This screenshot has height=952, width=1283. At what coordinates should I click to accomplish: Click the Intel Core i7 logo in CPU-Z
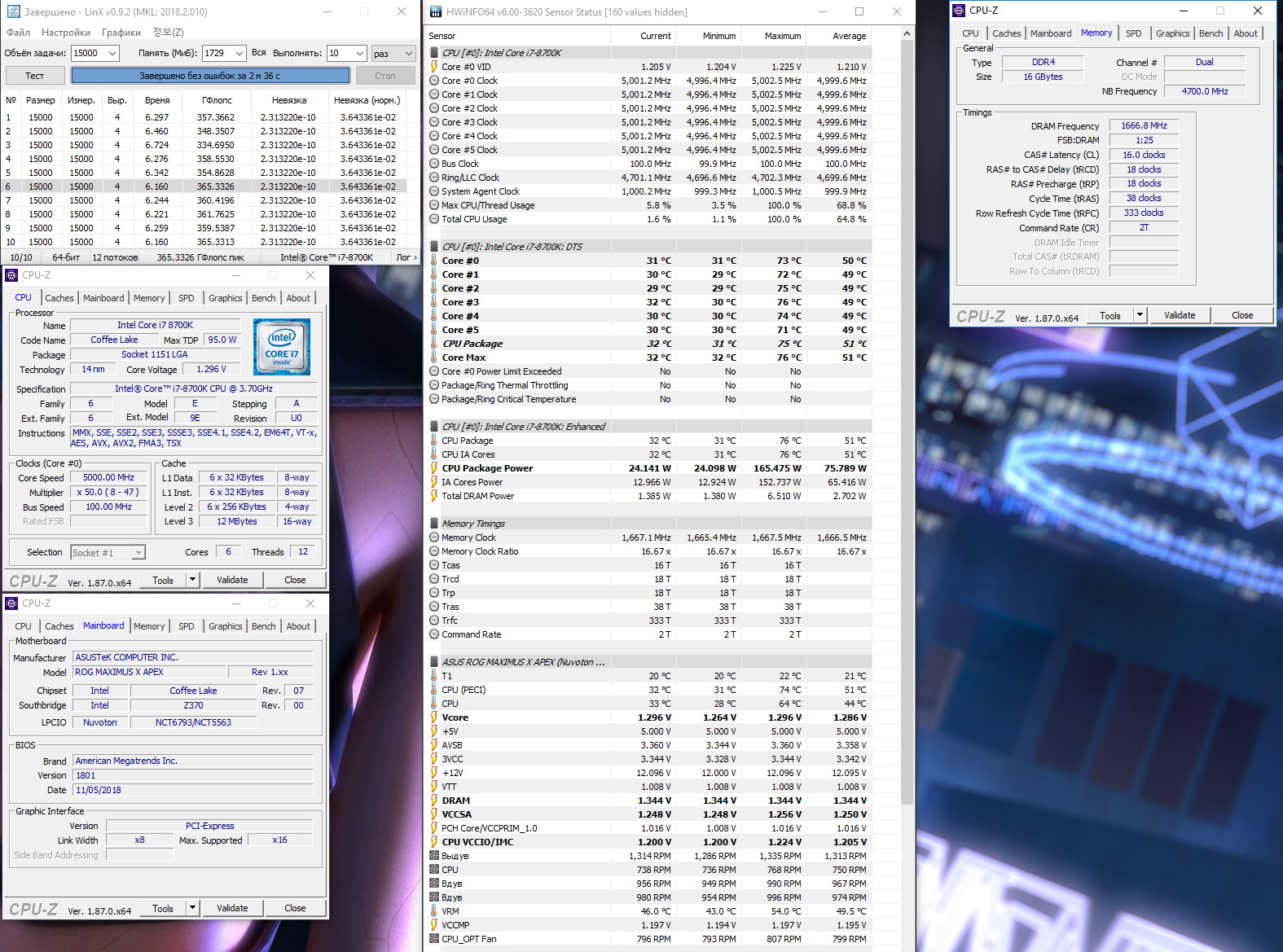coord(282,347)
